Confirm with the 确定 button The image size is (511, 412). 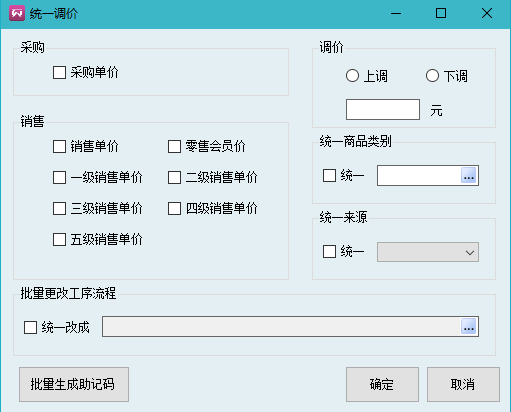tap(382, 384)
